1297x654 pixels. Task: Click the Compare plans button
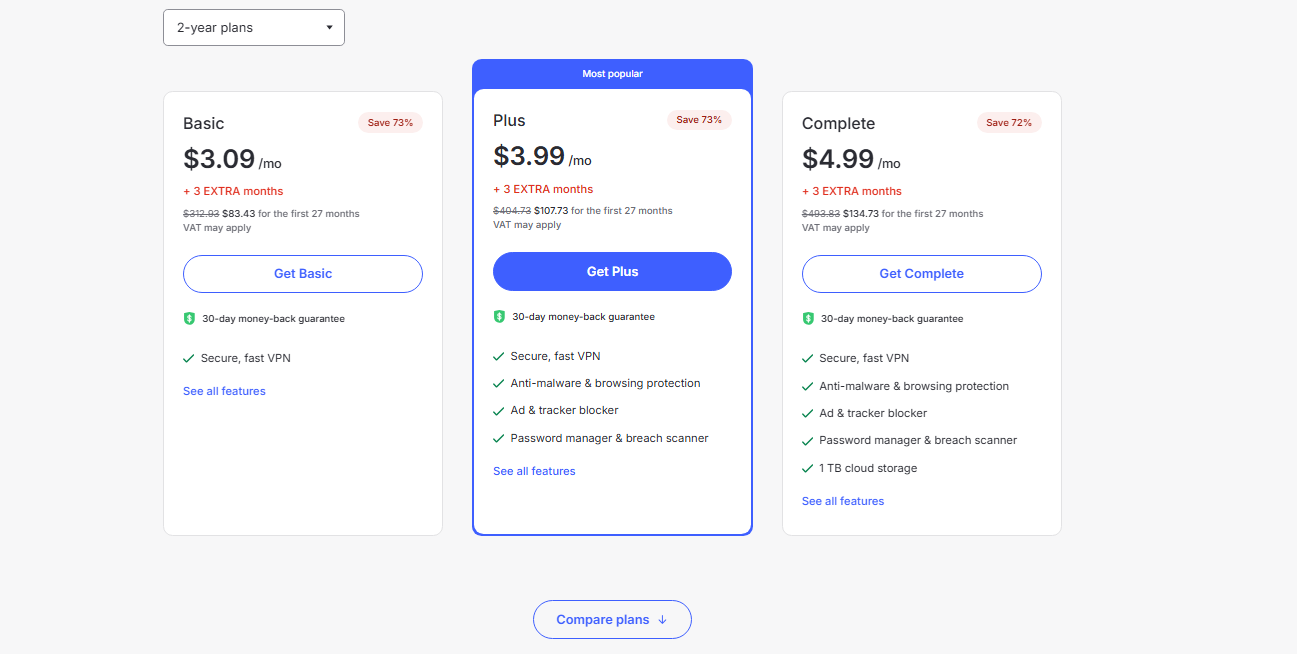[x=612, y=620]
